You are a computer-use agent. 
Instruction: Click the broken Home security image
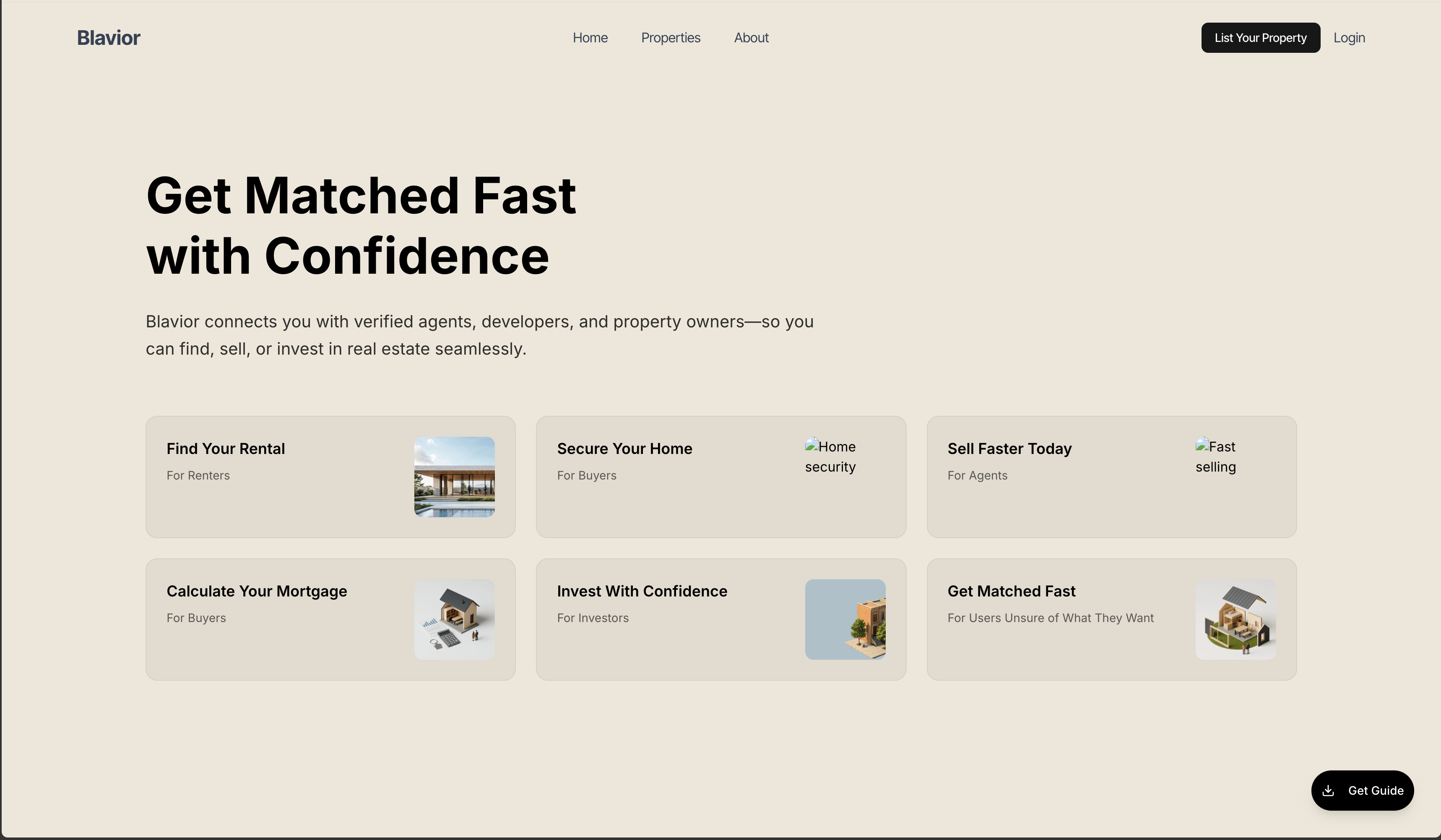(x=830, y=456)
